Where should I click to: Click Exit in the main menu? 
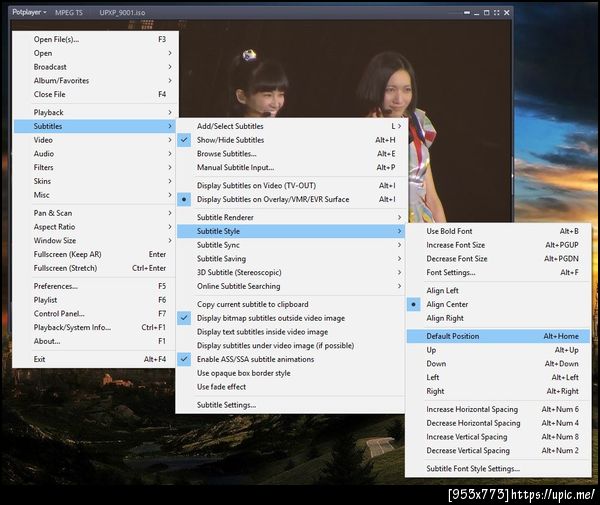(x=95, y=359)
